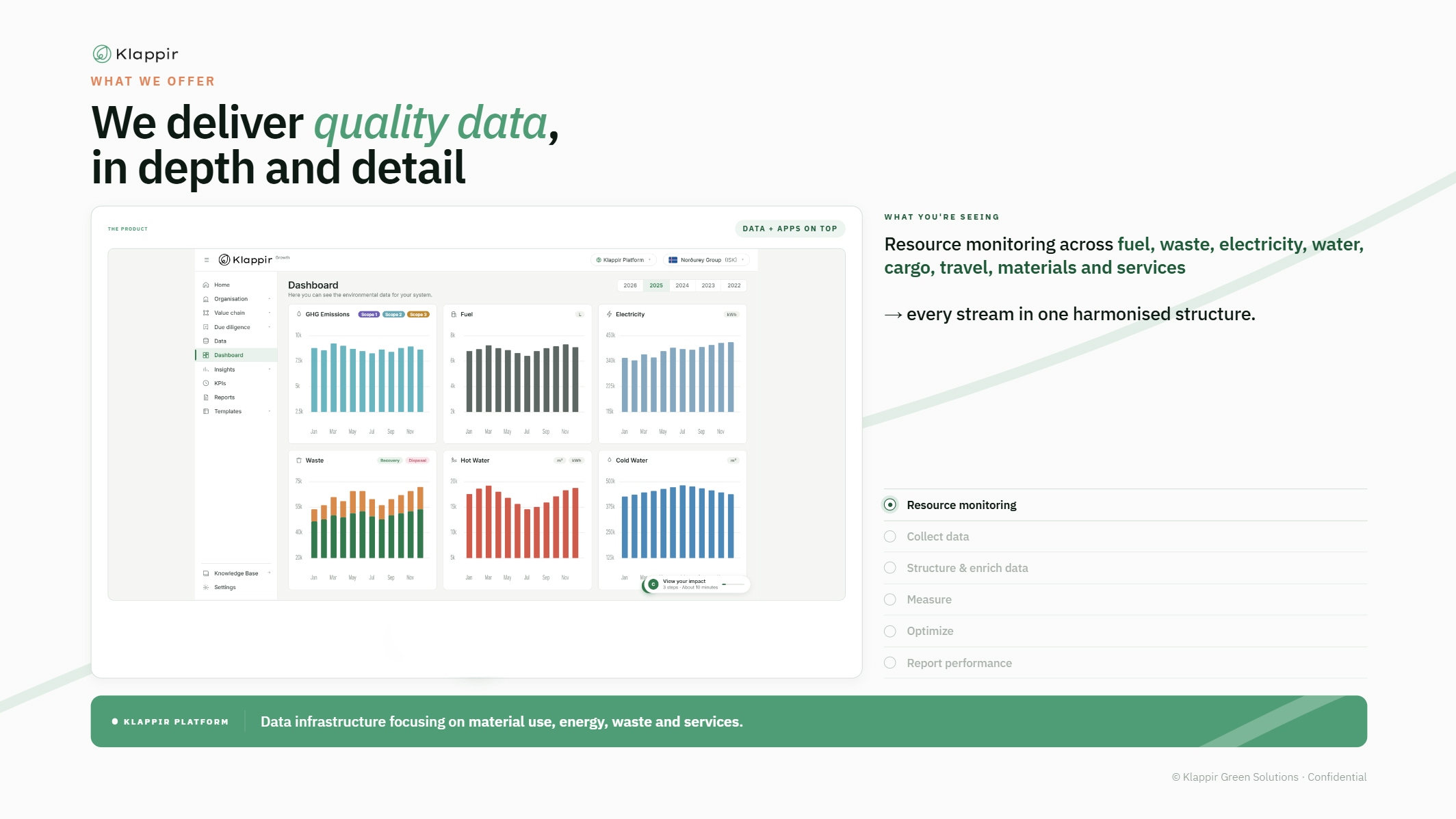Click the View your impact progress bar
1456x819 pixels.
click(x=733, y=584)
